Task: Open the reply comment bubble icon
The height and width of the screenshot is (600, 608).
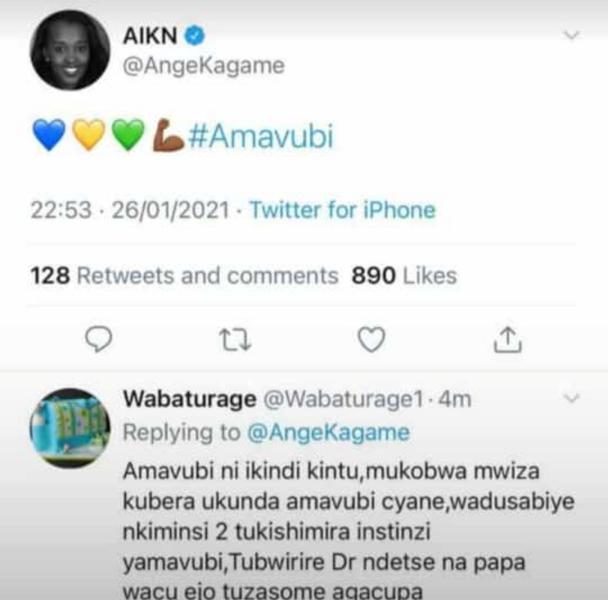Action: click(98, 339)
